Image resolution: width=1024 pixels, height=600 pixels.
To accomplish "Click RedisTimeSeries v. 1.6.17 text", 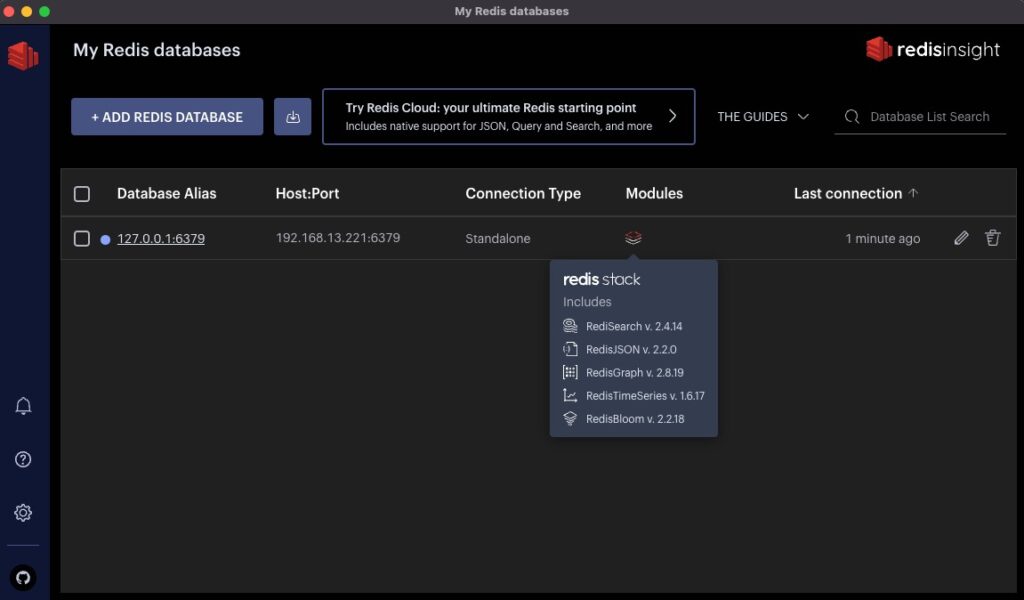I will (645, 396).
